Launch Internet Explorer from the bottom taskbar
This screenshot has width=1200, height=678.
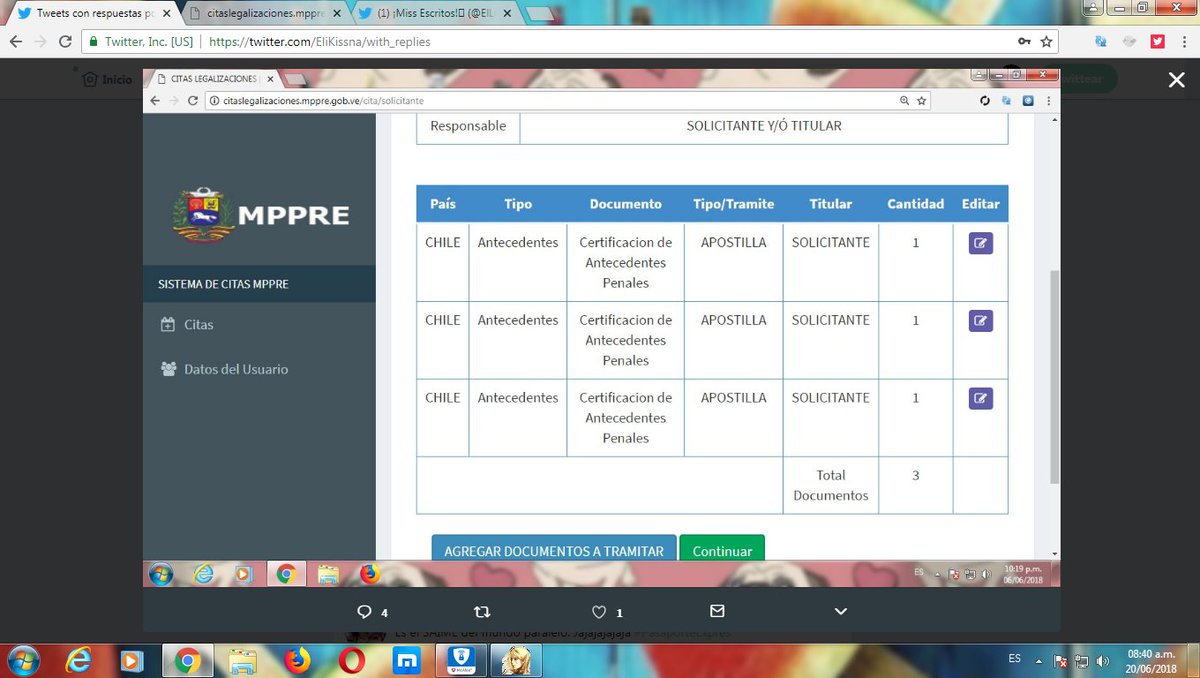tap(79, 661)
